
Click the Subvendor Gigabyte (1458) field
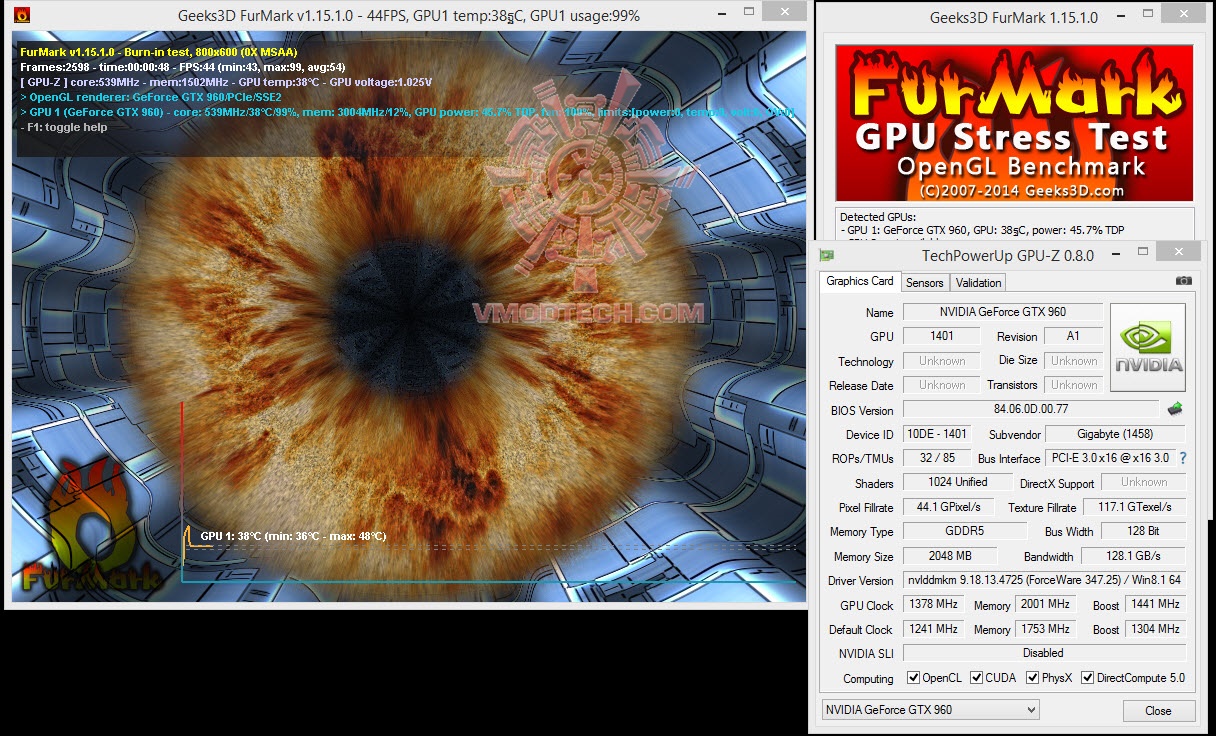click(1115, 434)
